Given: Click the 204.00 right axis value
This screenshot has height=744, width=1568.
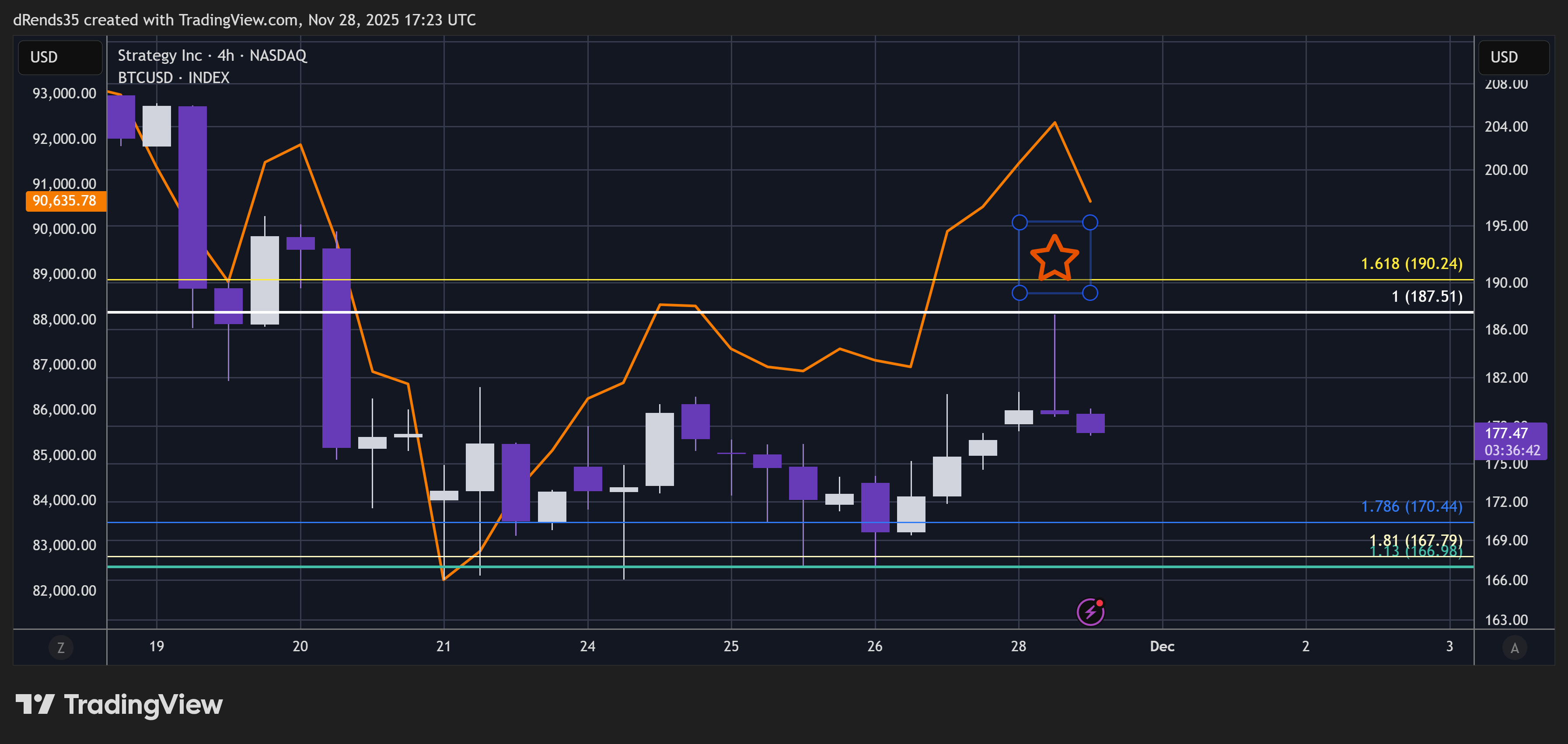Looking at the screenshot, I should 1506,127.
